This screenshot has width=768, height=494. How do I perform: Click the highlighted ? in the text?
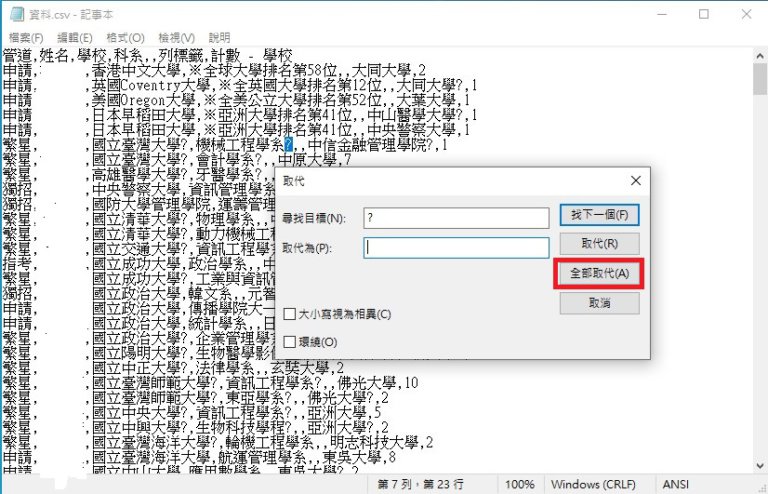289,146
